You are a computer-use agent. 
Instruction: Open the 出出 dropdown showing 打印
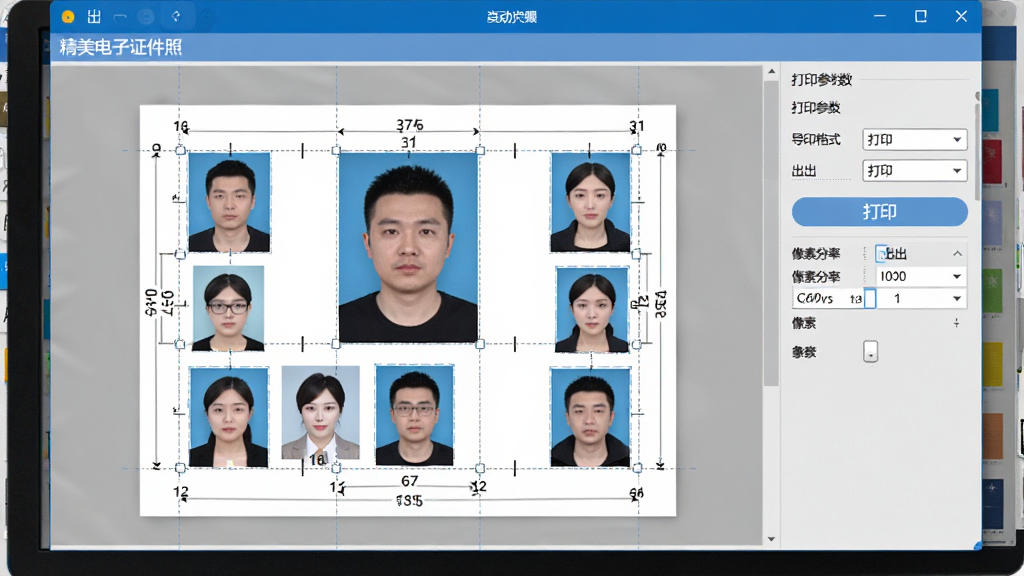(914, 171)
